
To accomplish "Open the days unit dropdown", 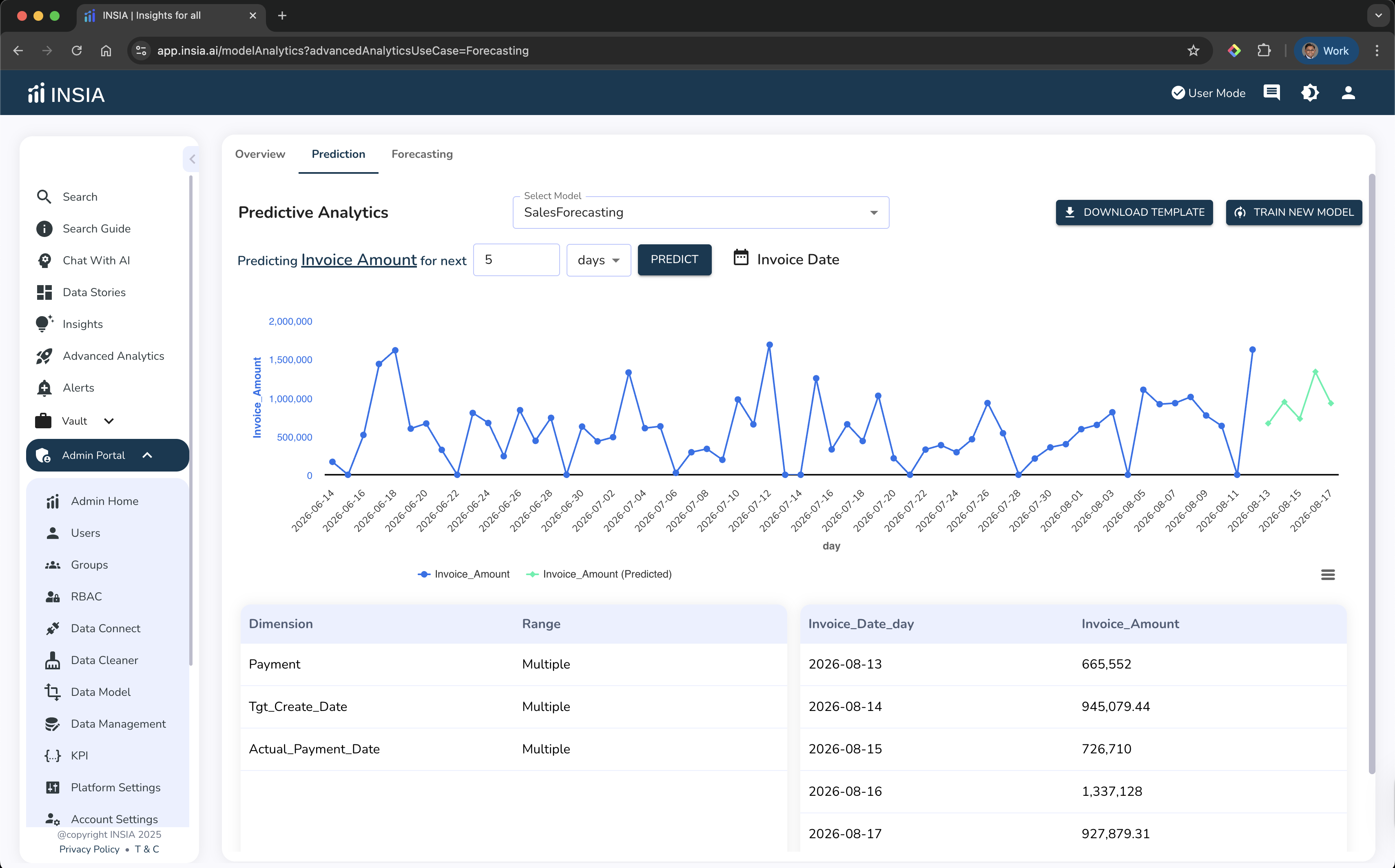I will pos(598,260).
